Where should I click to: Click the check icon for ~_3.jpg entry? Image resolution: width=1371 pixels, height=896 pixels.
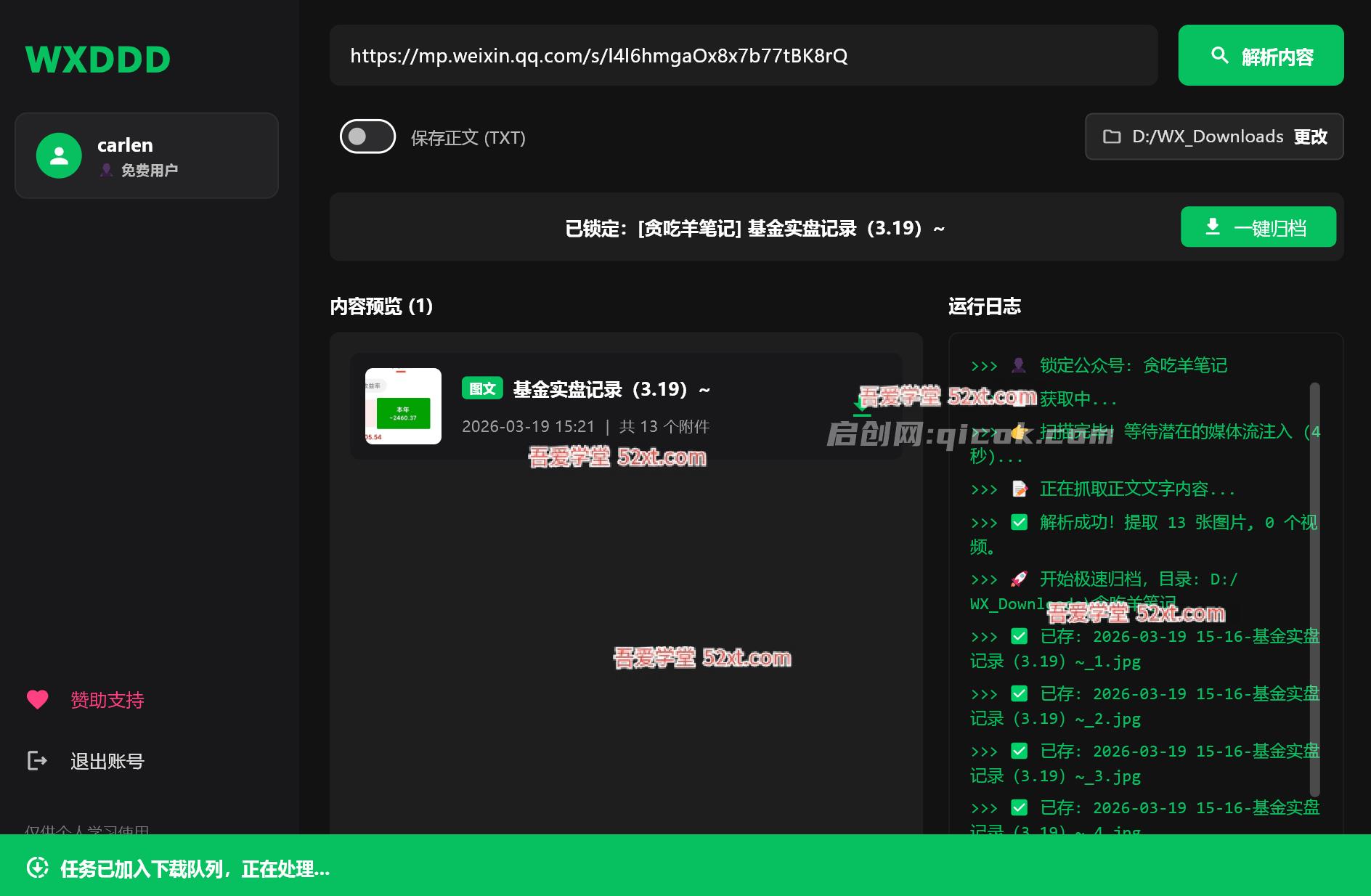[x=1020, y=751]
